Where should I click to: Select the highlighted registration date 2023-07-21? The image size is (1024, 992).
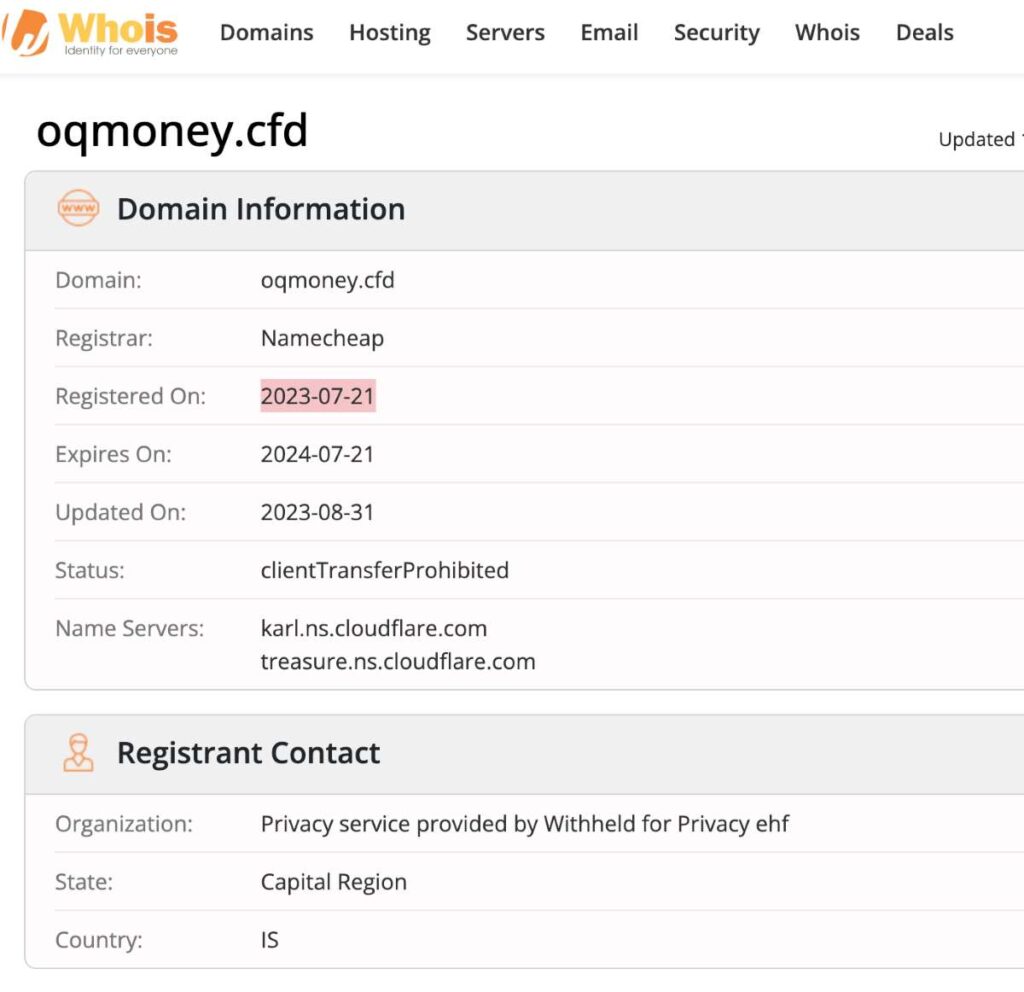pyautogui.click(x=317, y=396)
